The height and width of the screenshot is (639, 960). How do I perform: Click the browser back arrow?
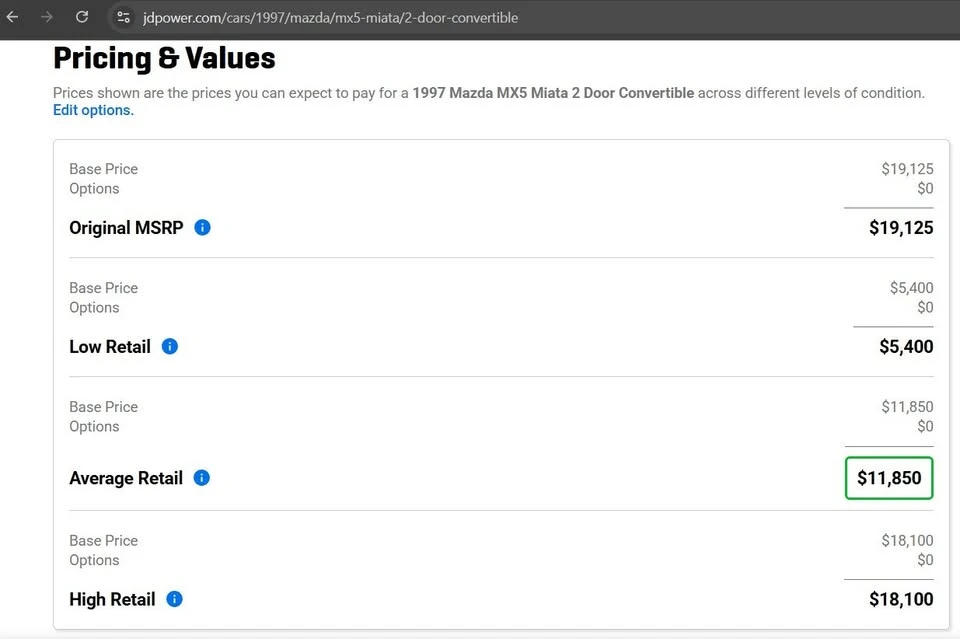(x=12, y=17)
